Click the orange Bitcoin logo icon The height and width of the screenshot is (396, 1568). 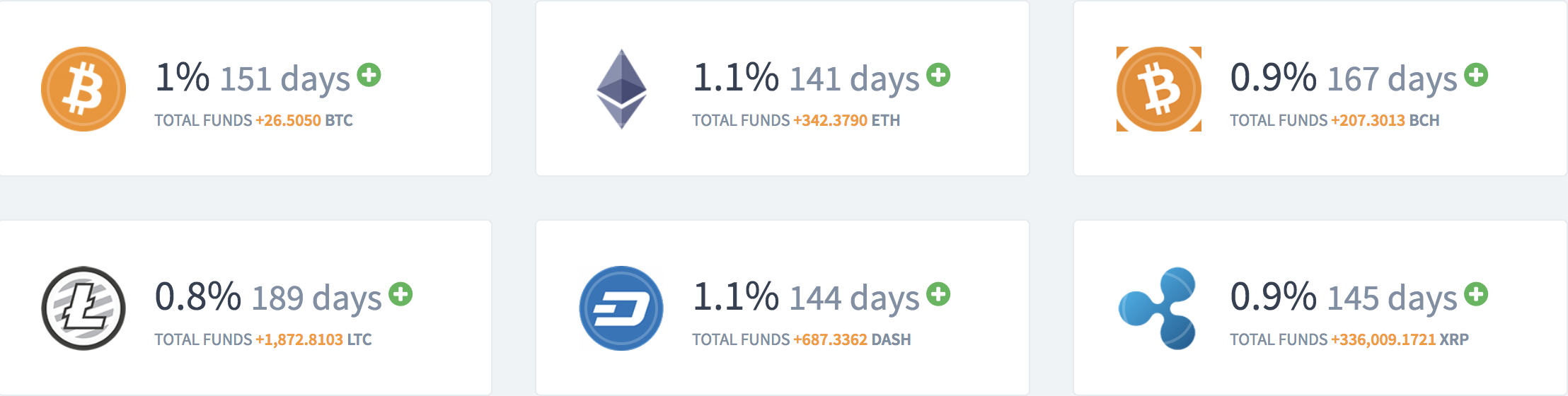tap(83, 89)
